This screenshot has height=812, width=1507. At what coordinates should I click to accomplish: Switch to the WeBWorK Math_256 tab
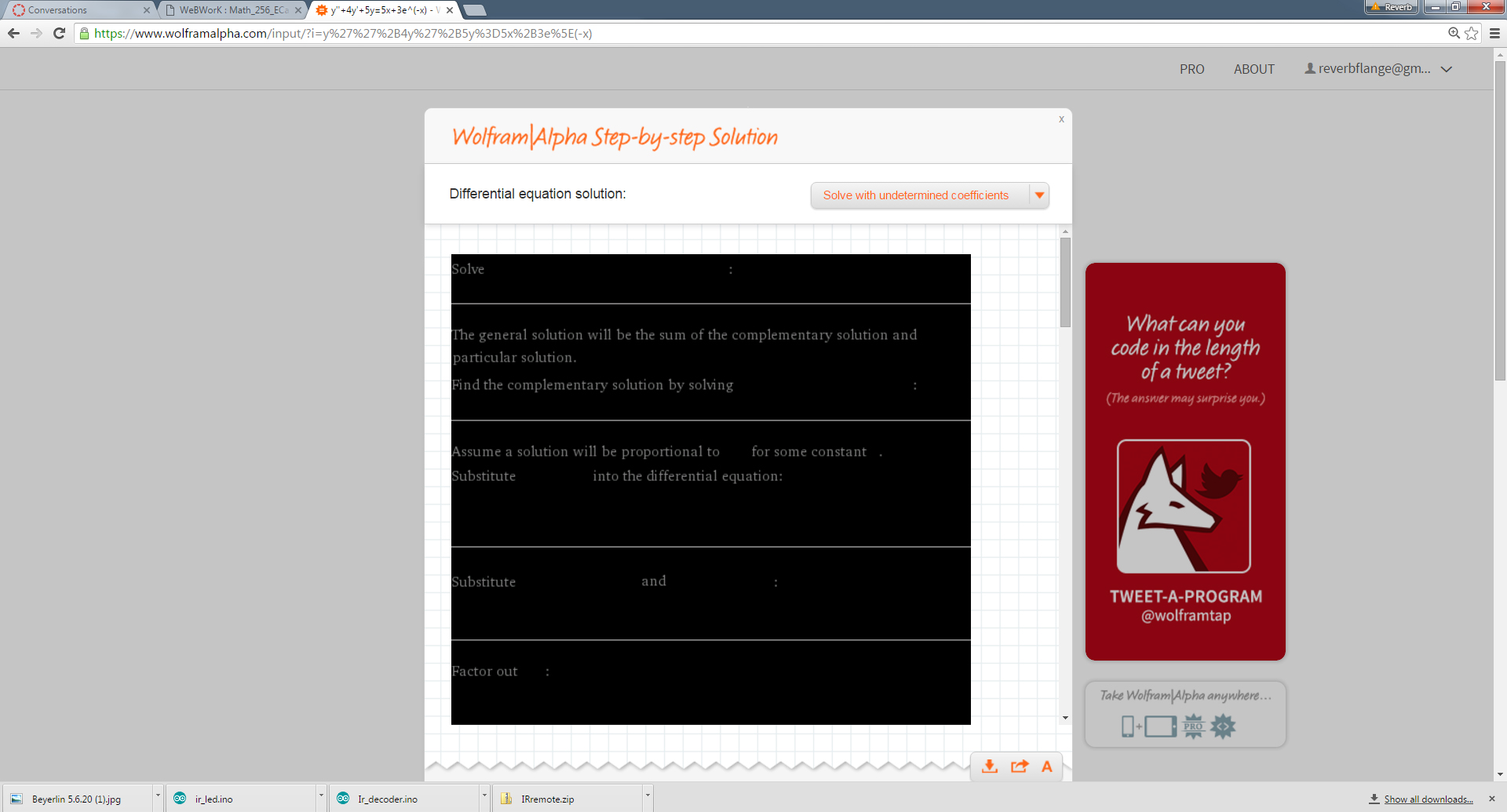[x=232, y=10]
